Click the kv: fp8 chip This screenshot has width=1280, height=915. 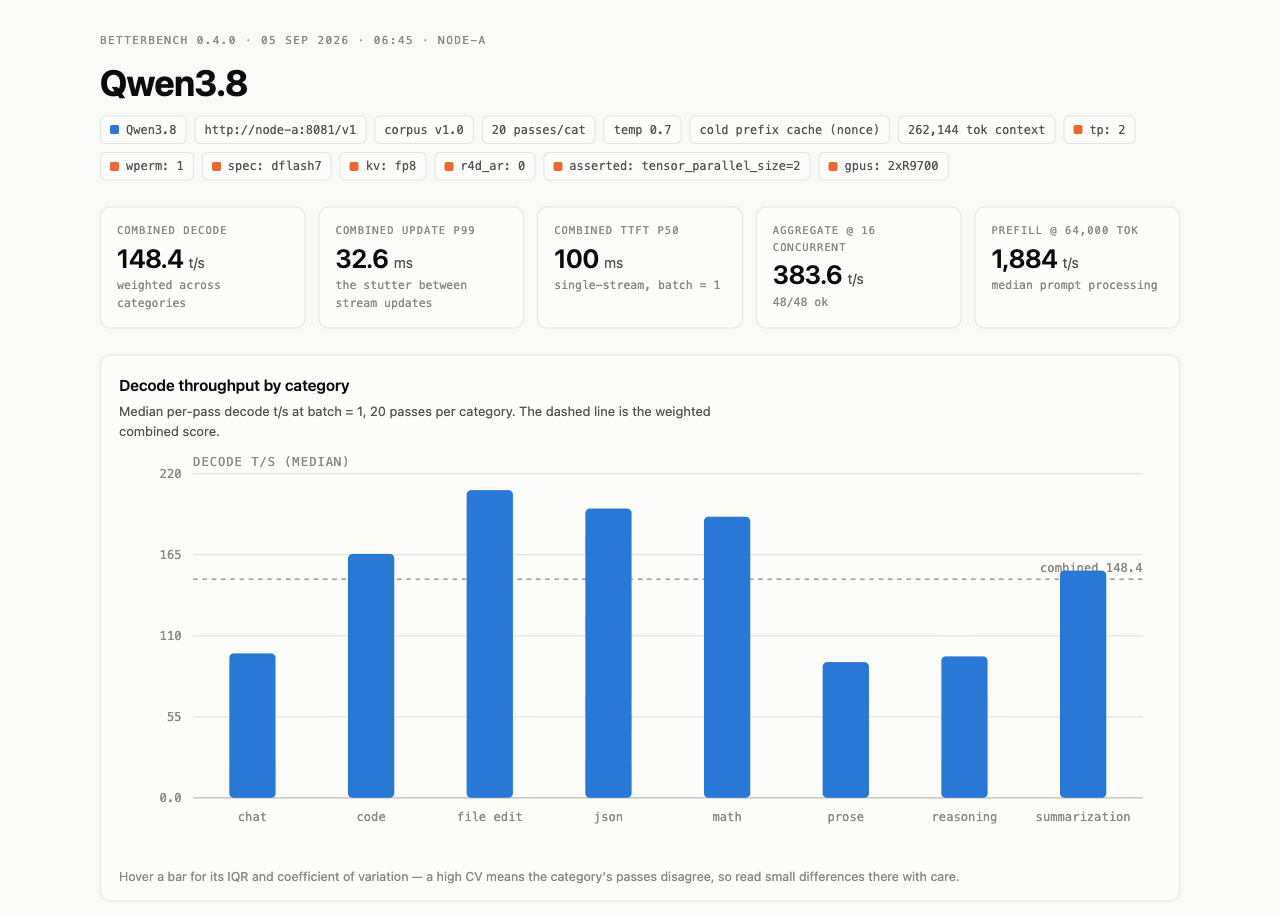tap(383, 166)
